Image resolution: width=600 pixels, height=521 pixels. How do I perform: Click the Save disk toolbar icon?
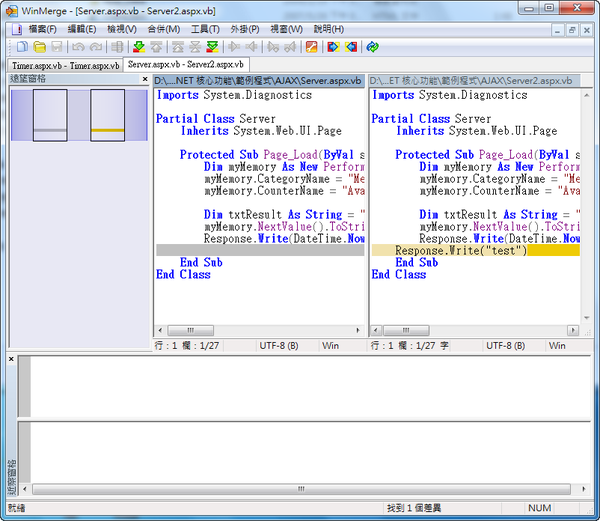click(57, 47)
